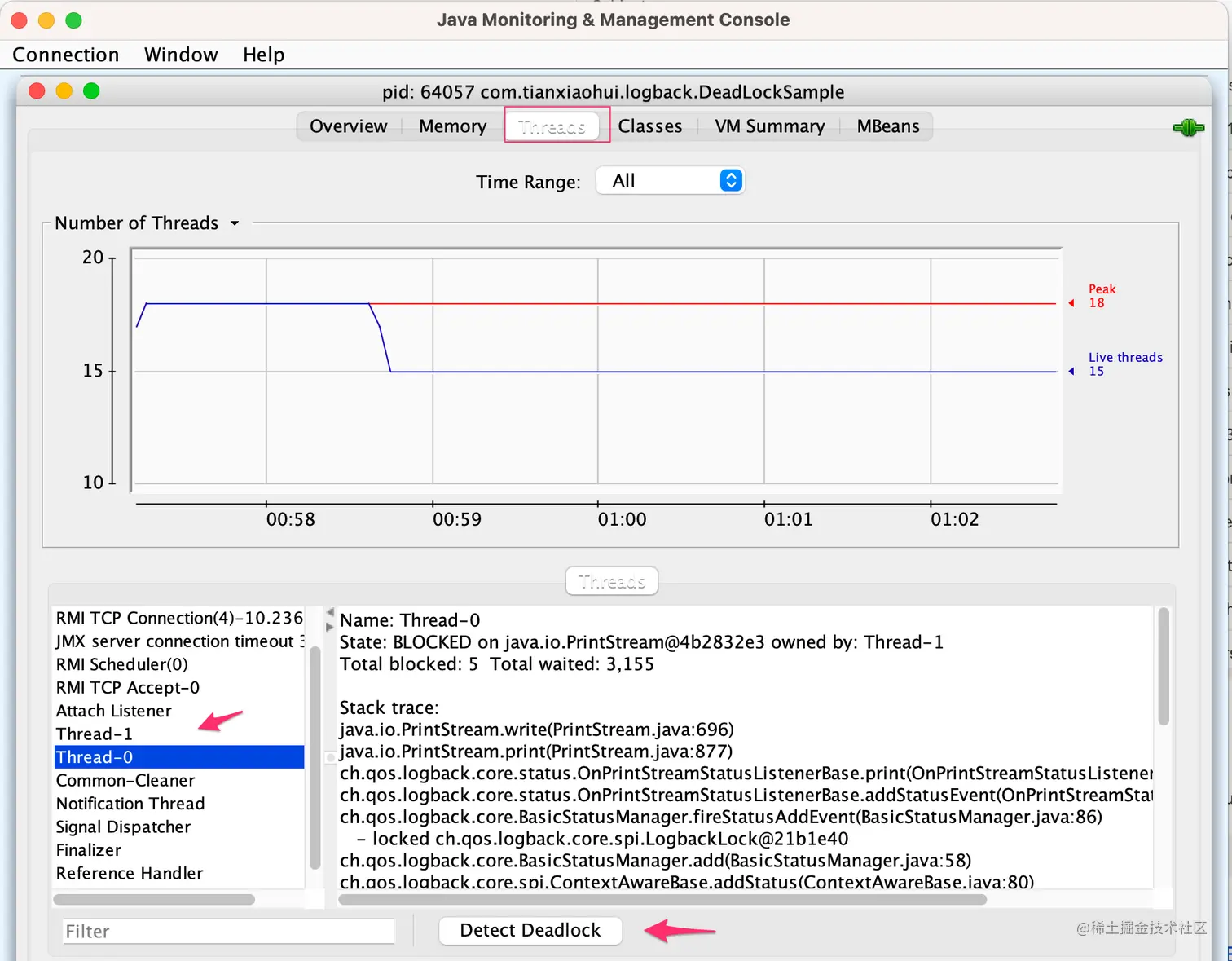Open the MBeans tab
This screenshot has width=1232, height=961.
[x=888, y=126]
